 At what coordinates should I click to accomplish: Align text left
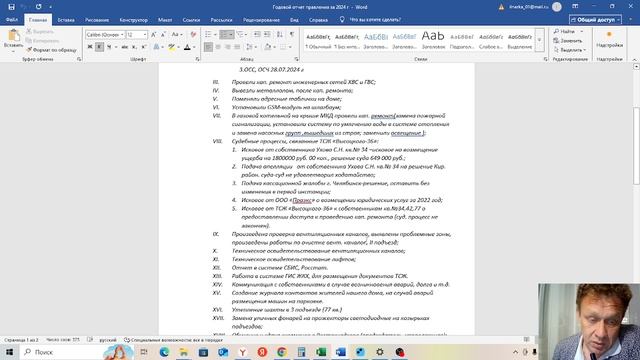pyautogui.click(x=208, y=47)
